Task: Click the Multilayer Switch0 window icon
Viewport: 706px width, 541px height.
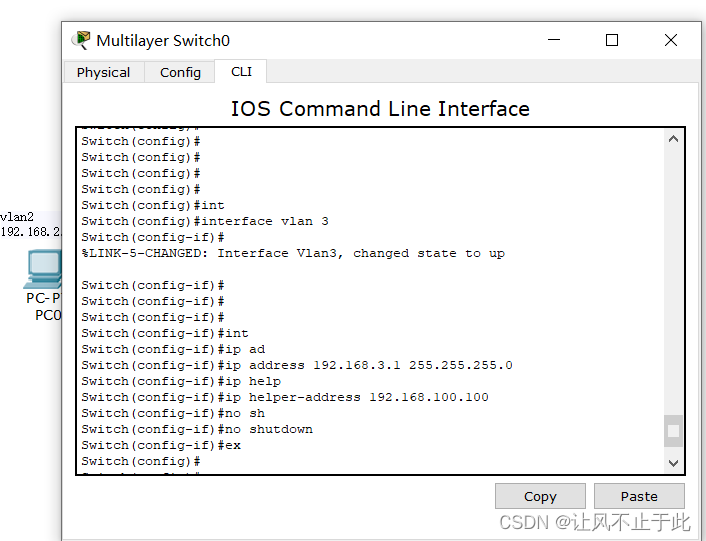Action: tap(81, 40)
